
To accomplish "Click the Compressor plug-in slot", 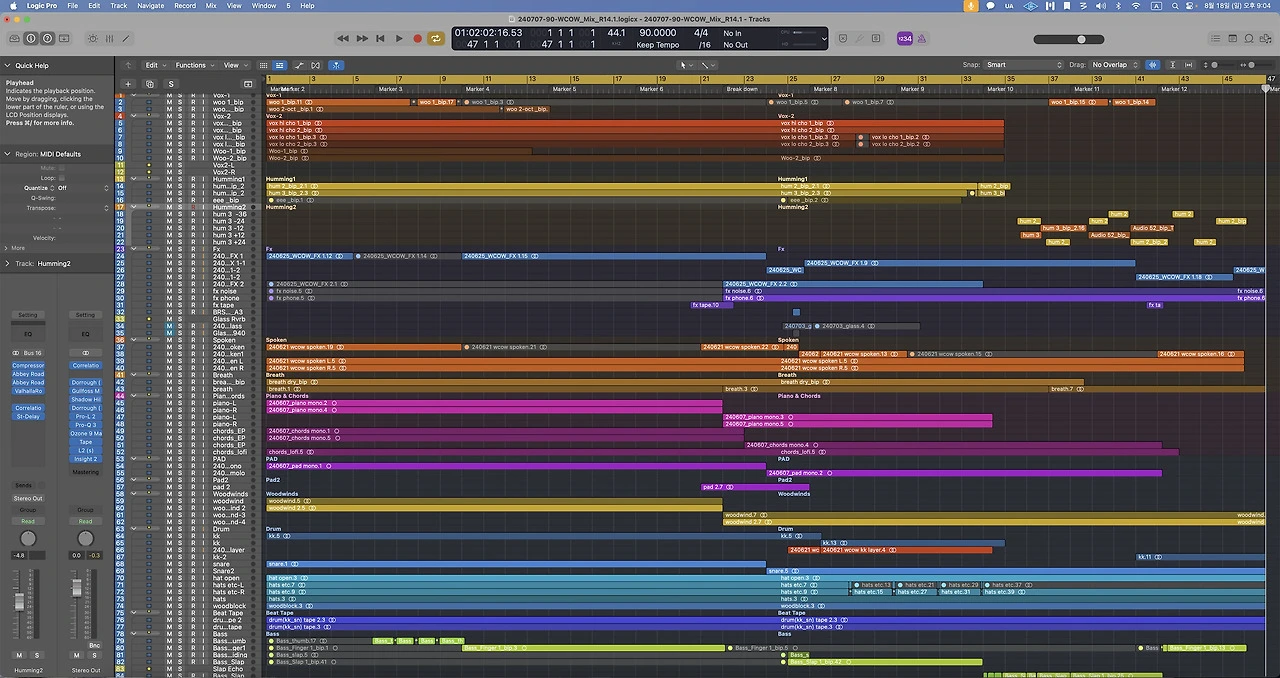I will coord(28,366).
